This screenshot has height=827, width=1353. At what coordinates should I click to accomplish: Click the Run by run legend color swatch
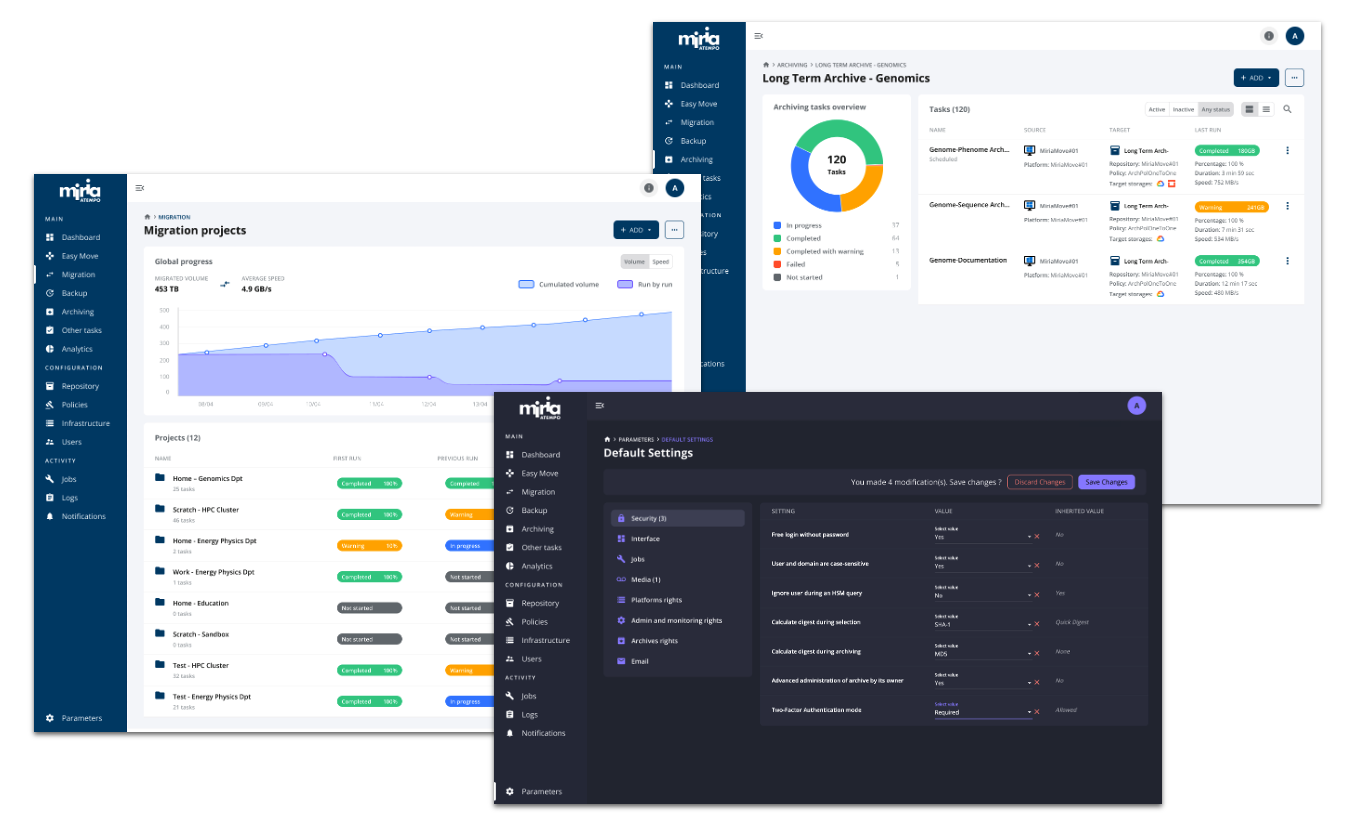coord(625,284)
